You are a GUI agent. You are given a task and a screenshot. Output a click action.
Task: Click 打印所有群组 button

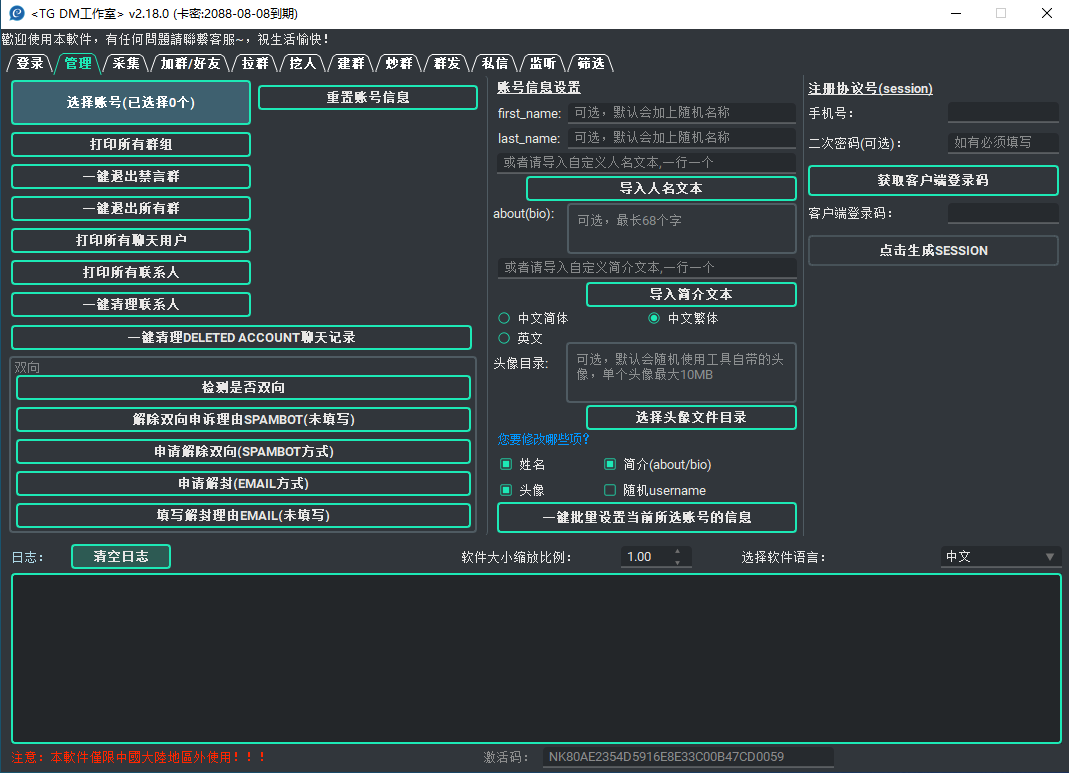click(131, 145)
